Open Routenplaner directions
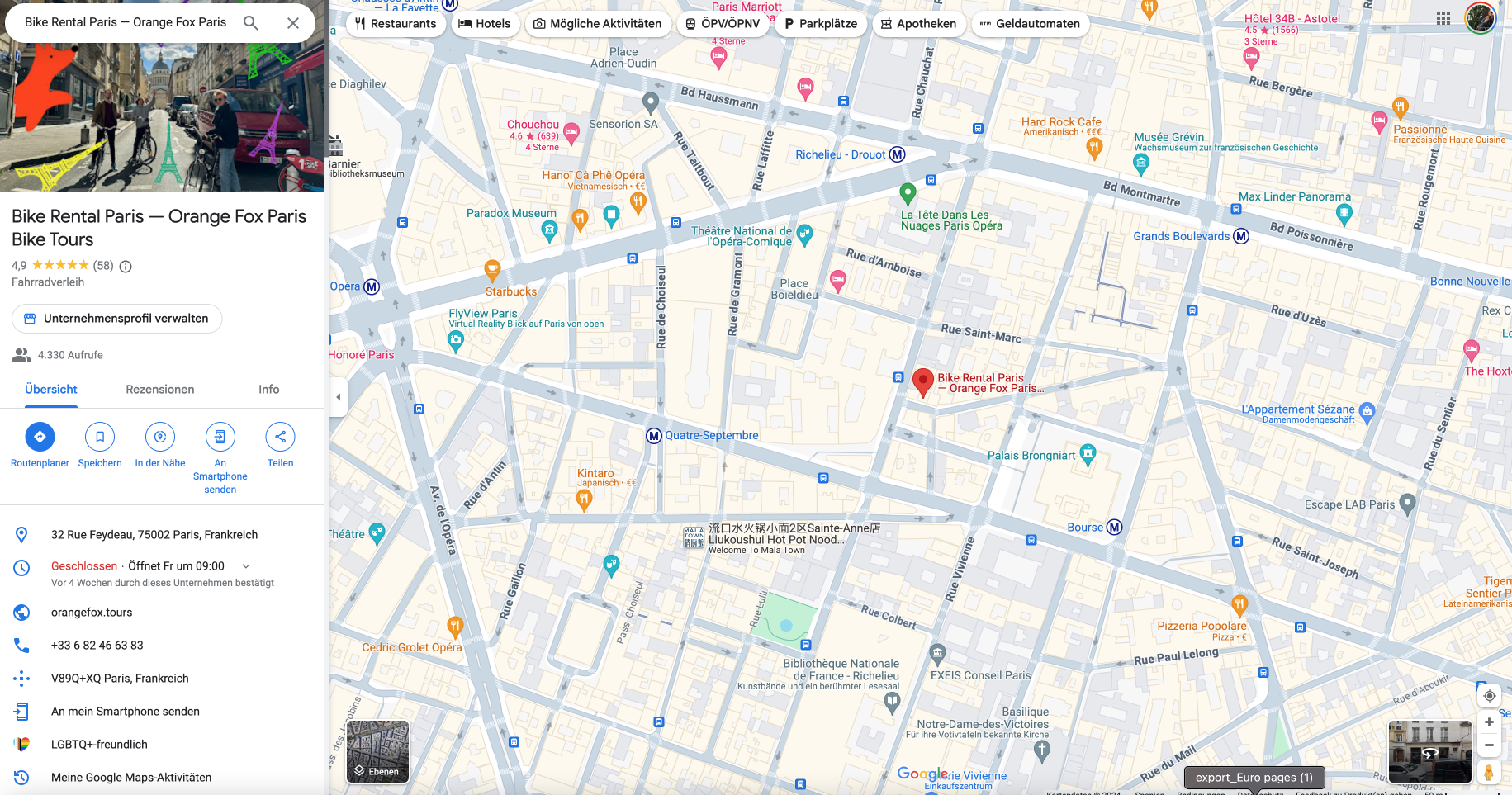The height and width of the screenshot is (795, 1512). click(x=40, y=437)
